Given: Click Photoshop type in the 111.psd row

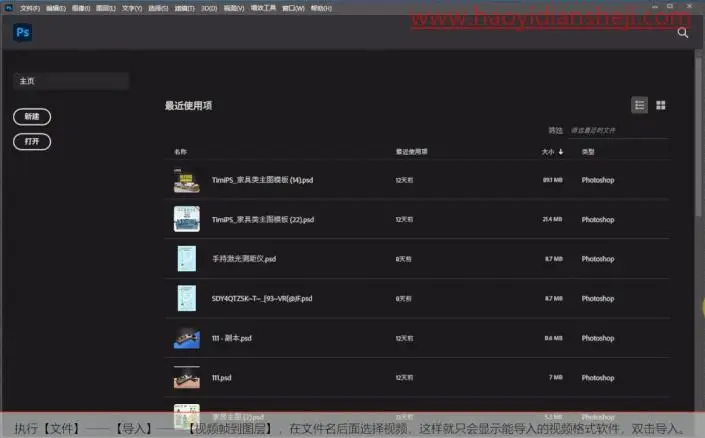Looking at the screenshot, I should coord(598,378).
